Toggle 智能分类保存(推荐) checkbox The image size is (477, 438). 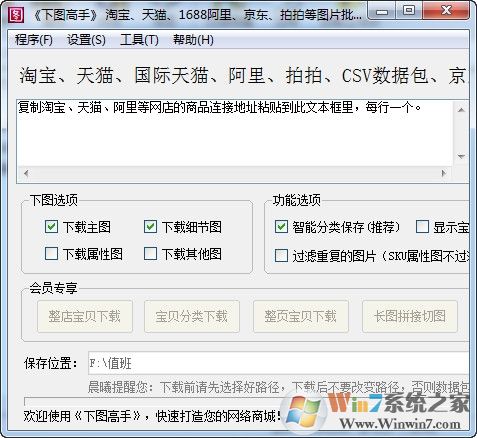point(281,227)
